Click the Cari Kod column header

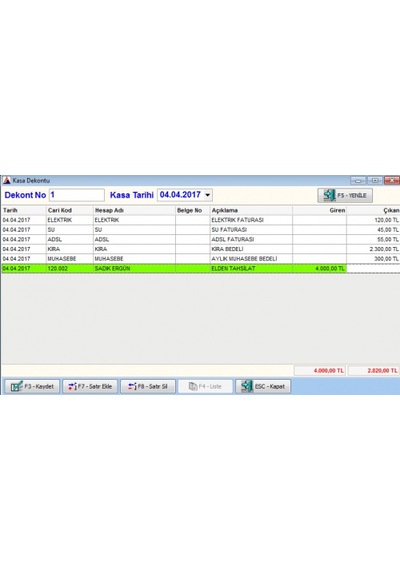[x=69, y=210]
